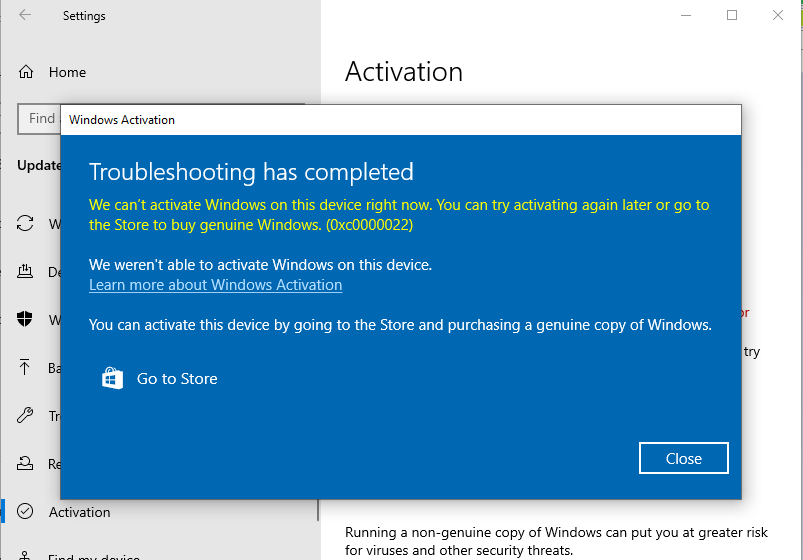This screenshot has width=803, height=560.
Task: Click the yellow error message with code 0xc0000022
Action: coord(399,215)
